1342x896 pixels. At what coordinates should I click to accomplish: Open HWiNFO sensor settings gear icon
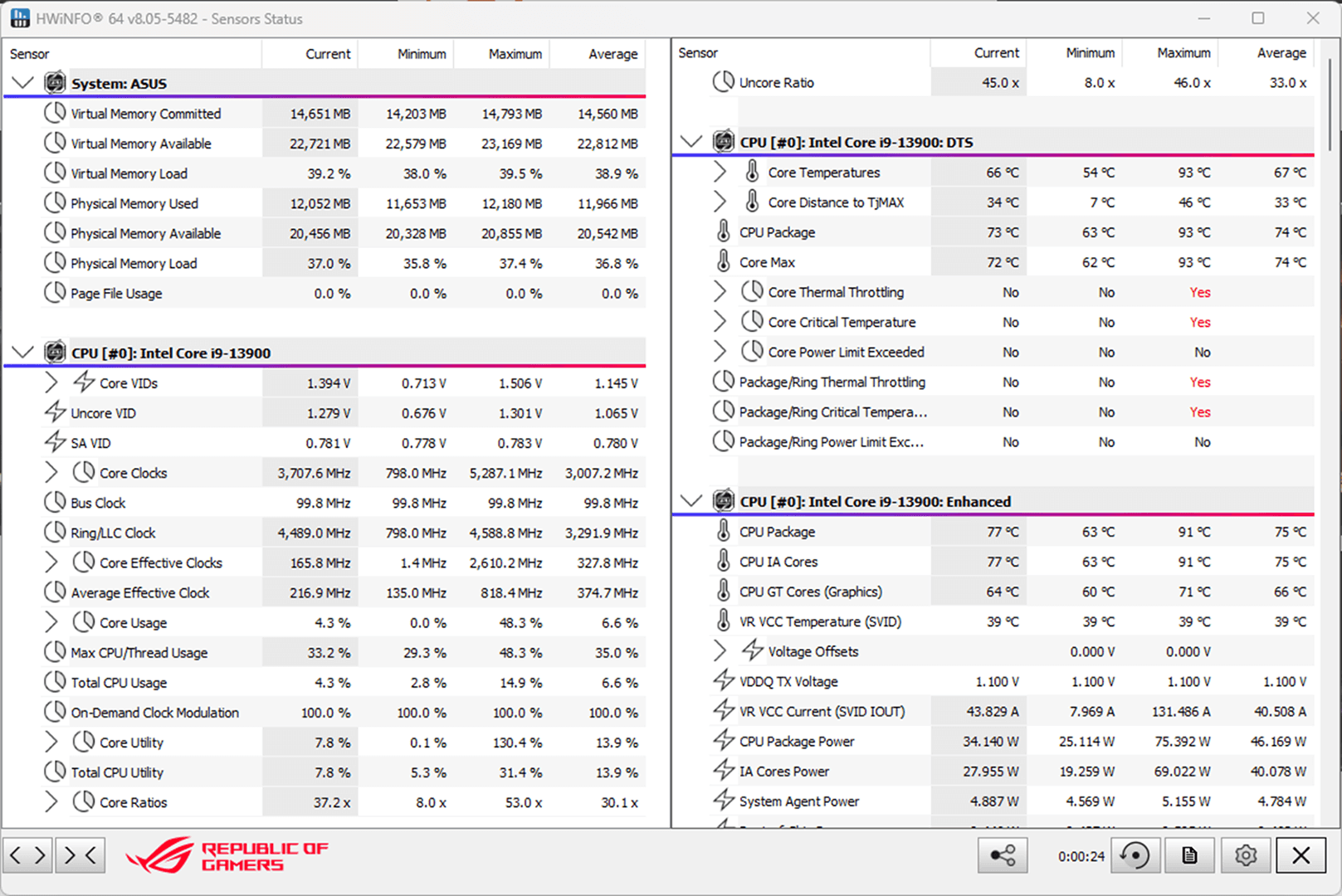click(x=1246, y=855)
